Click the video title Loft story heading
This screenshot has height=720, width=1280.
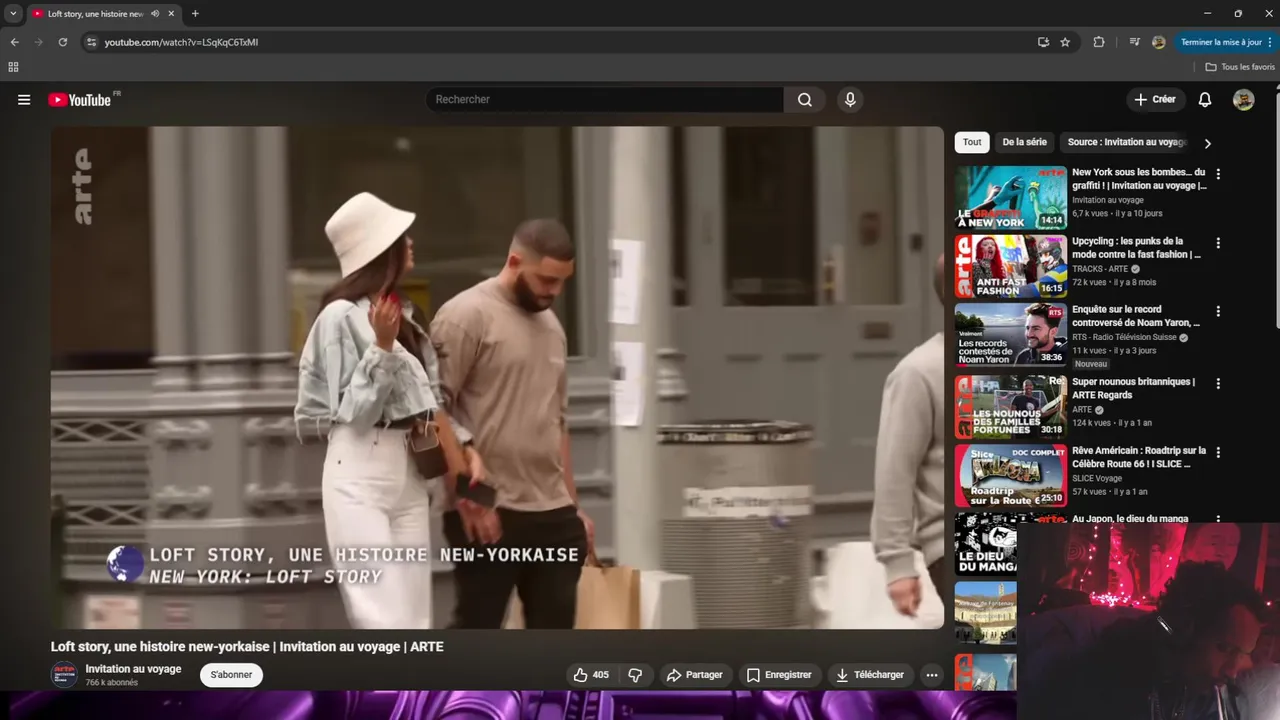247,647
